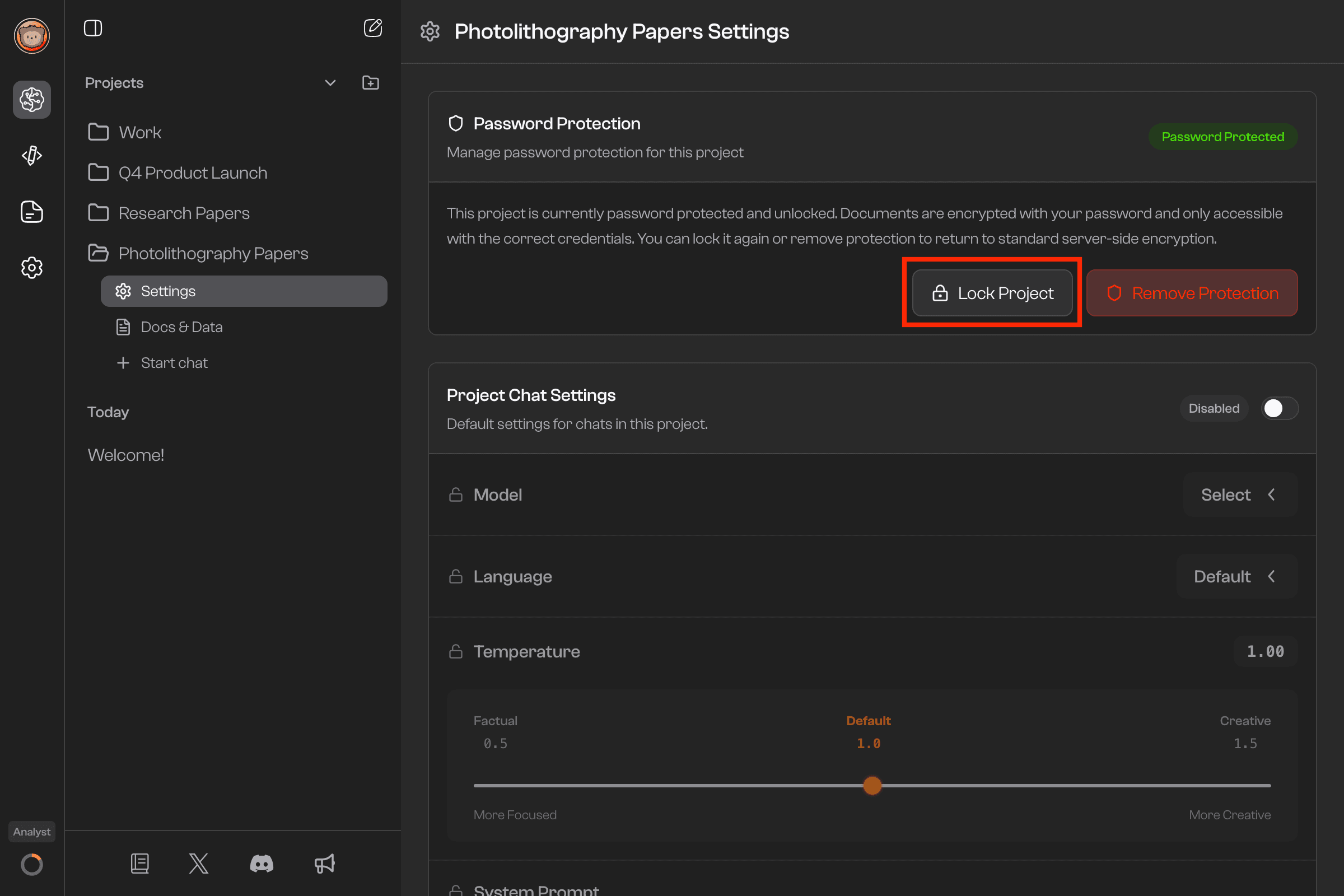Toggle Project Chat Settings switch
The height and width of the screenshot is (896, 1344).
click(1280, 408)
